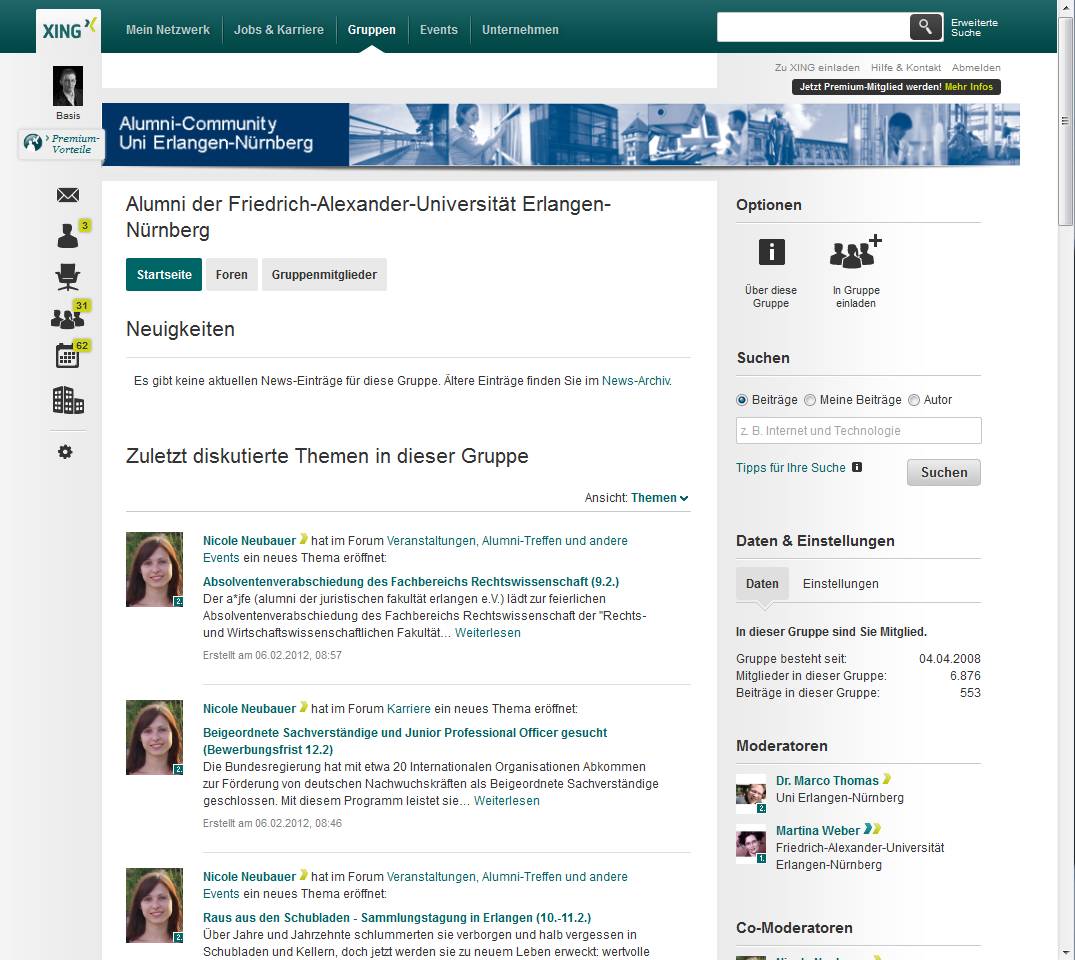The height and width of the screenshot is (960, 1075).
Task: Click 'Jobs & Karriere' in top navigation
Action: click(278, 30)
